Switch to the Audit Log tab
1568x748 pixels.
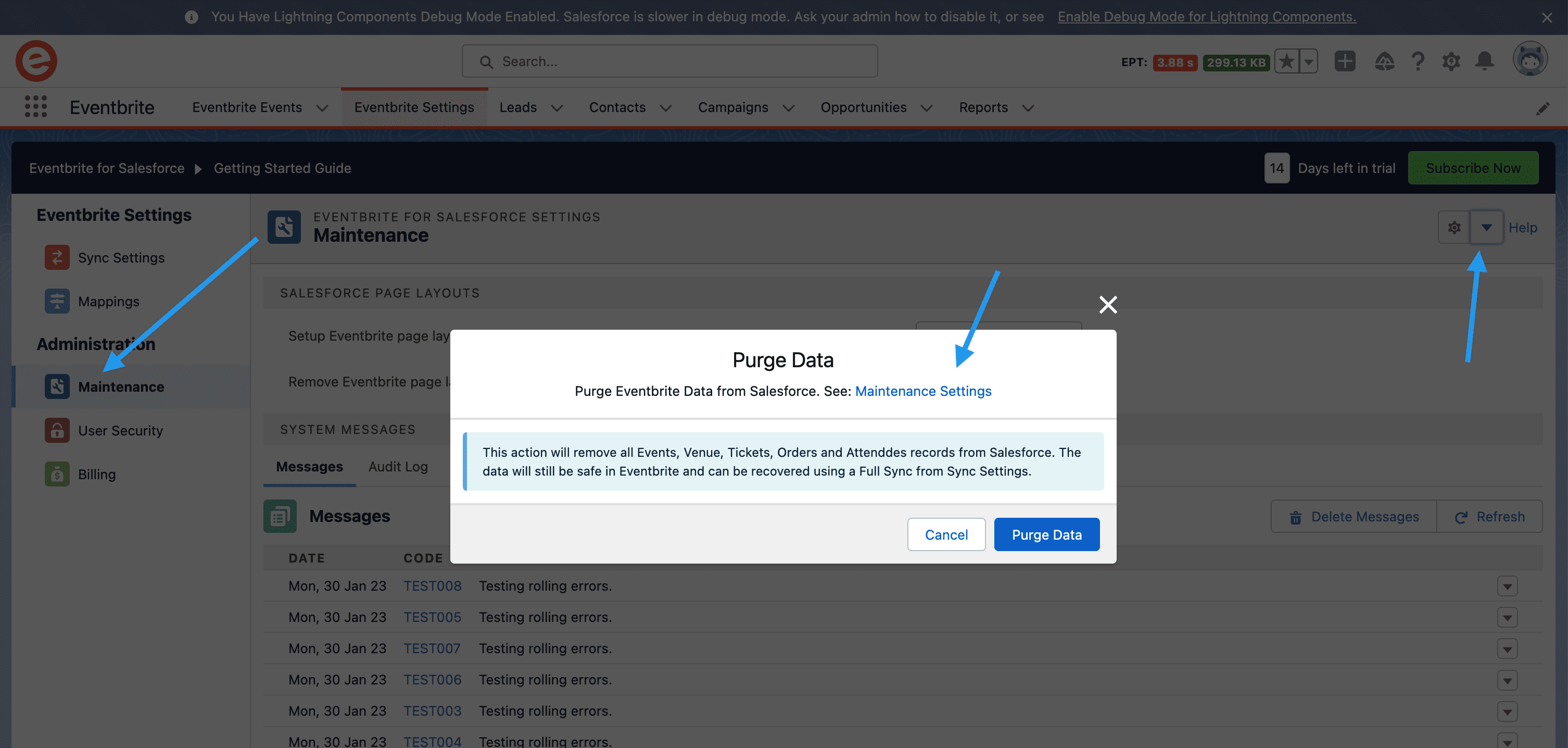398,467
